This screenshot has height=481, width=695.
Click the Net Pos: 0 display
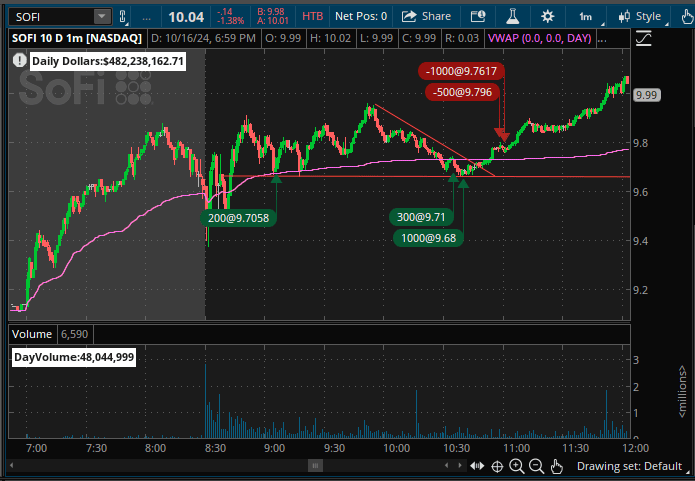(x=361, y=16)
